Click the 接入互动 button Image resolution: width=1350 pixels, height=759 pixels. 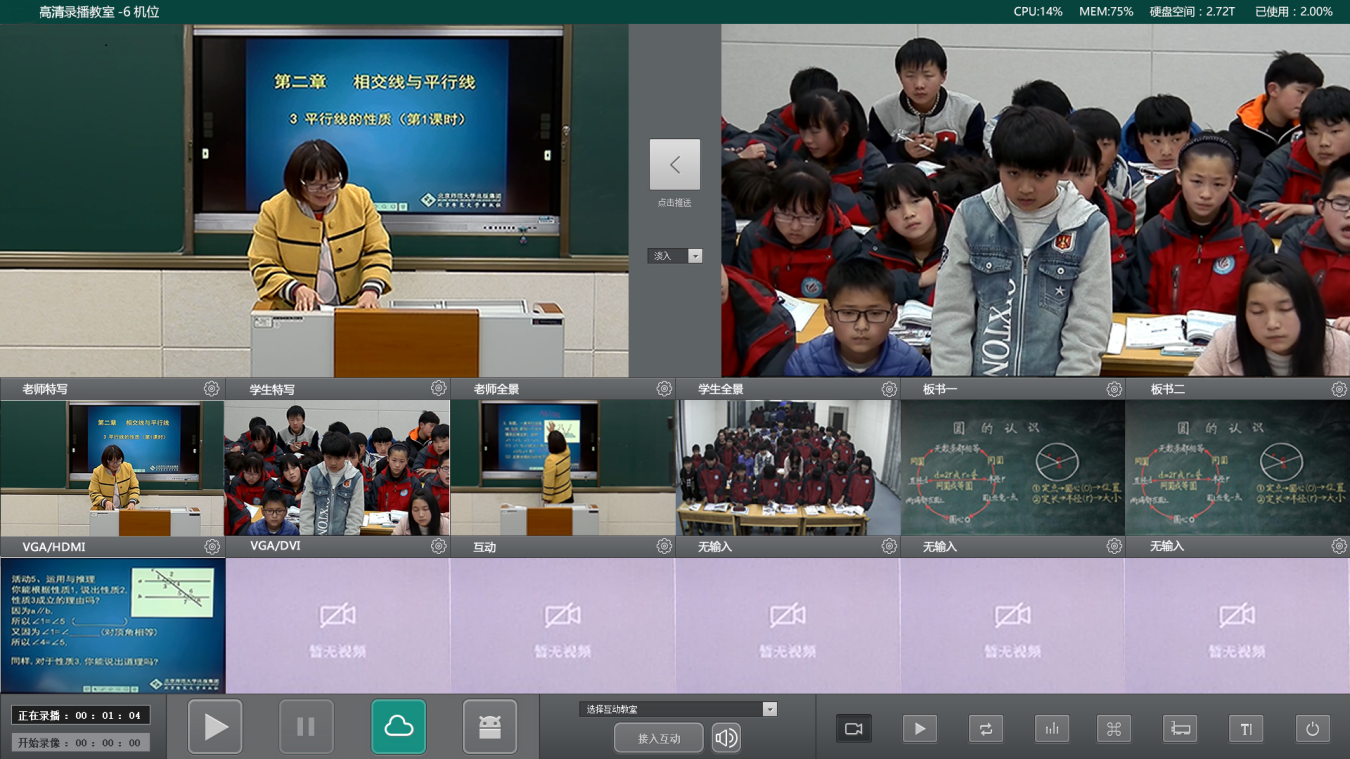(658, 738)
